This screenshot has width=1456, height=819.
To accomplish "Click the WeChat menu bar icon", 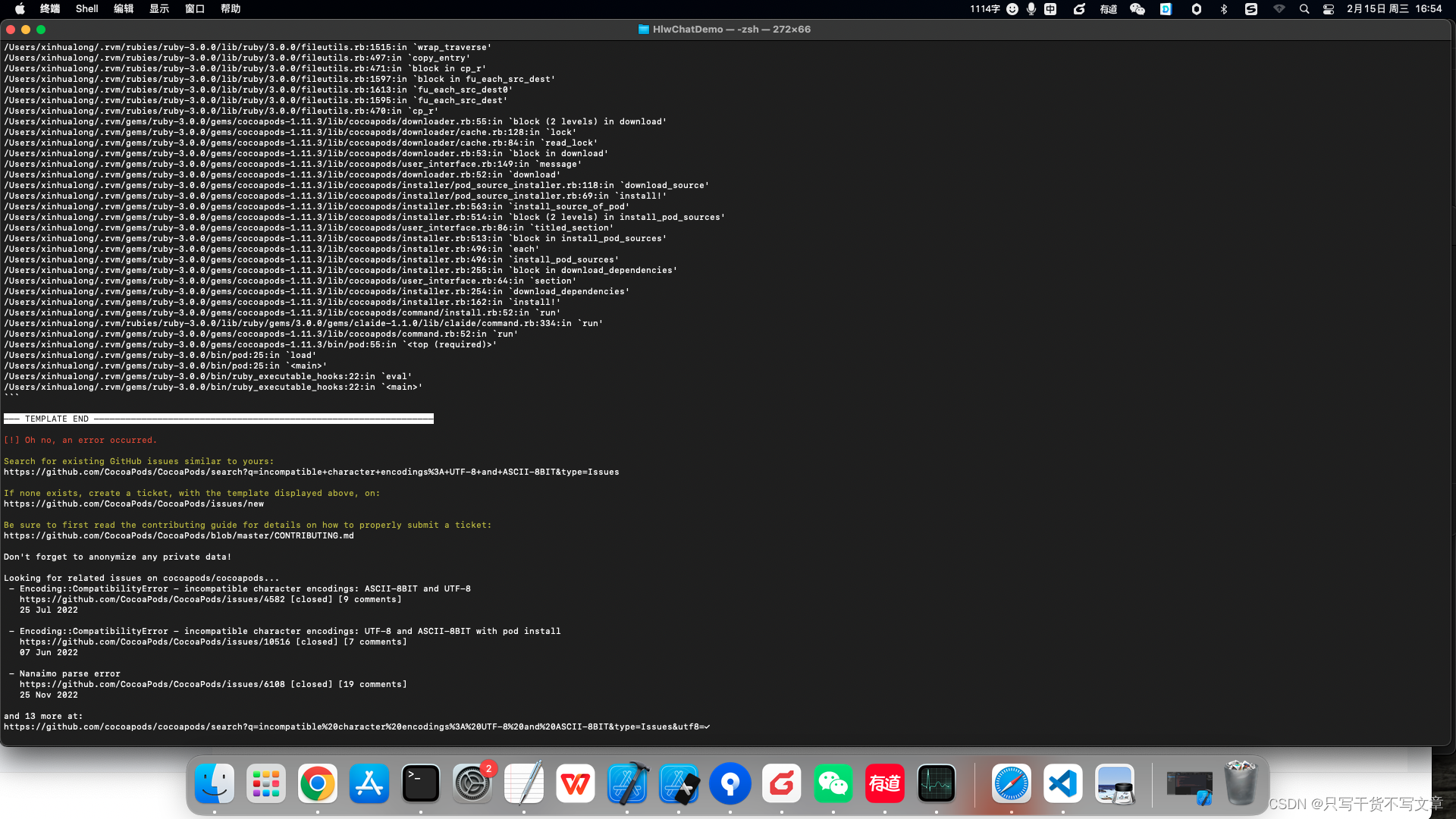I will [x=1137, y=9].
